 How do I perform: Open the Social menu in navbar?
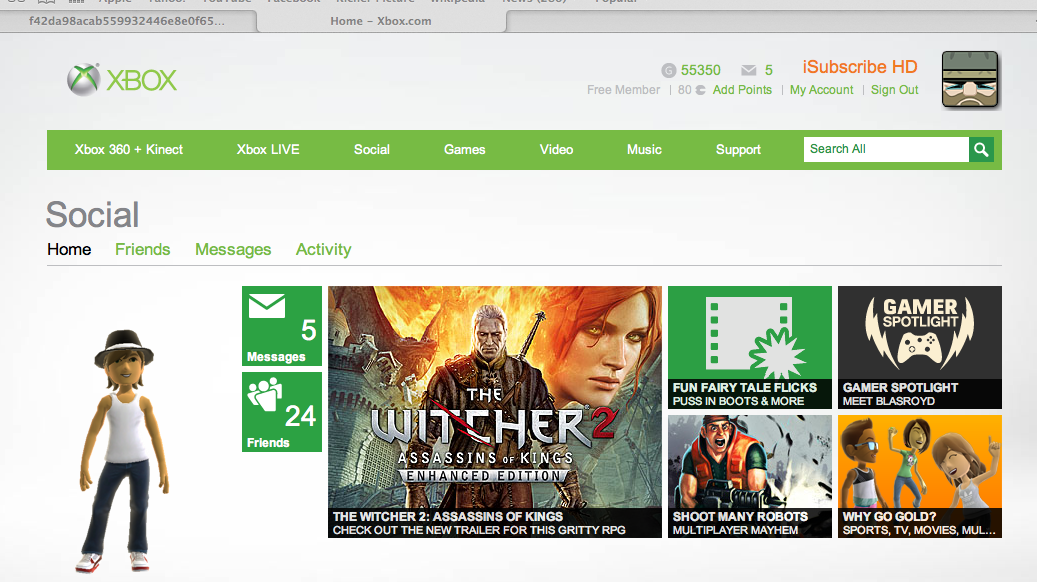click(x=372, y=149)
